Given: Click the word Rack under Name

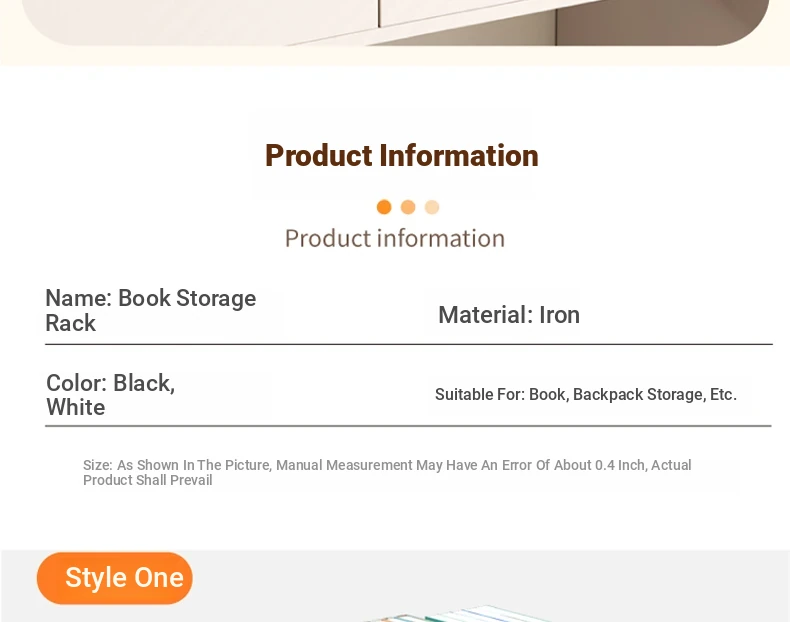Looking at the screenshot, I should tap(71, 323).
